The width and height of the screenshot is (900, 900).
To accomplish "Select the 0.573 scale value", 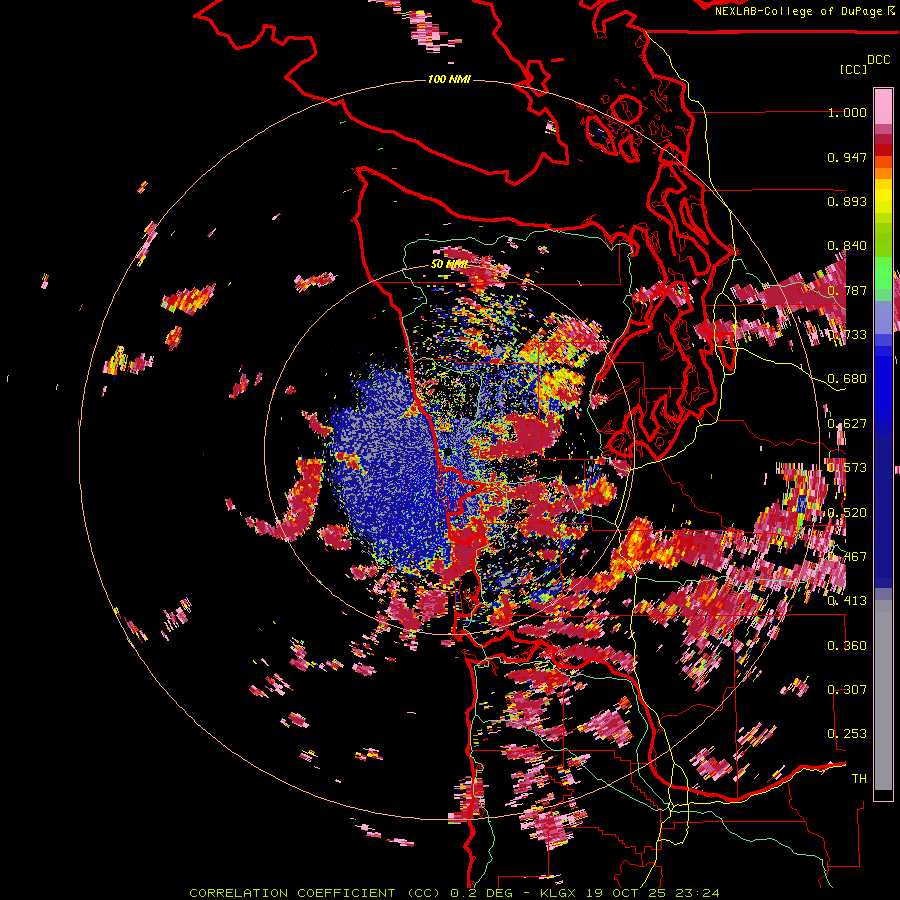I will tap(847, 468).
